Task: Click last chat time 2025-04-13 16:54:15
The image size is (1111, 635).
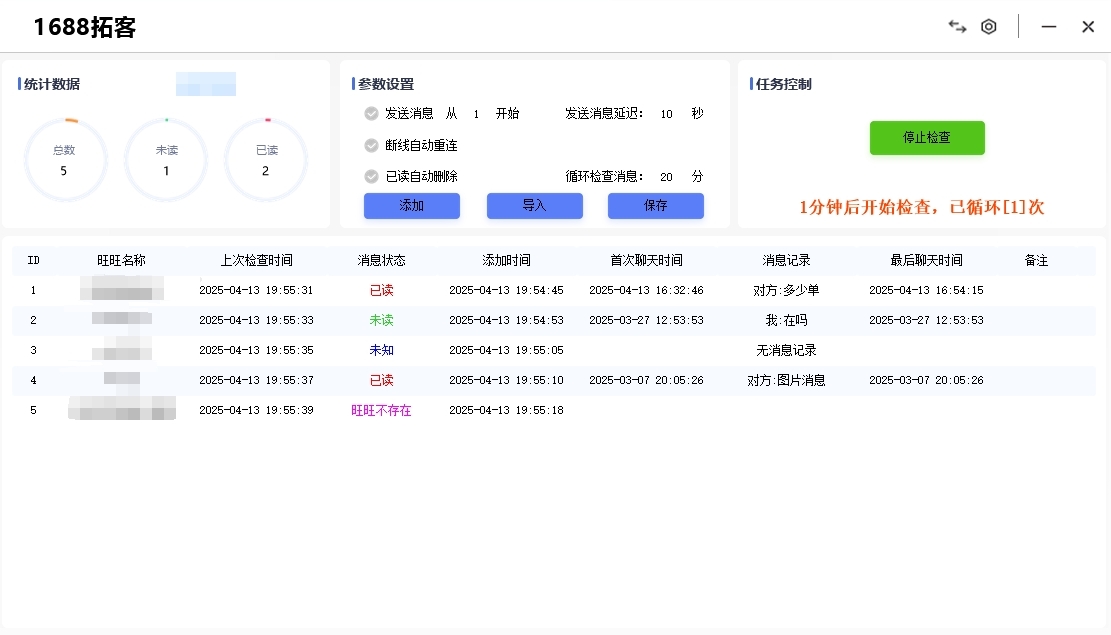Action: tap(926, 291)
